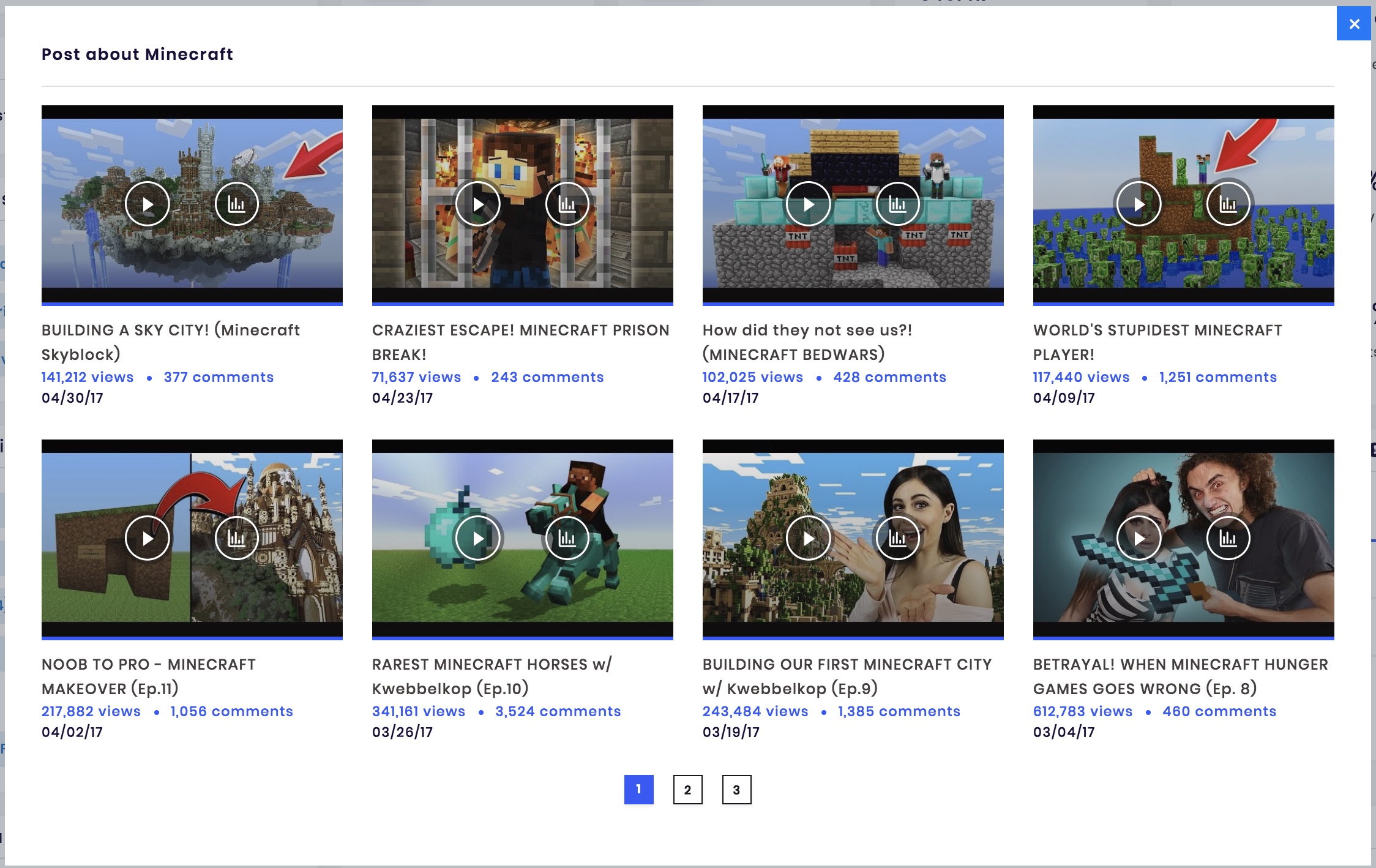
Task: Open the 3,524 comments link
Action: (558, 711)
